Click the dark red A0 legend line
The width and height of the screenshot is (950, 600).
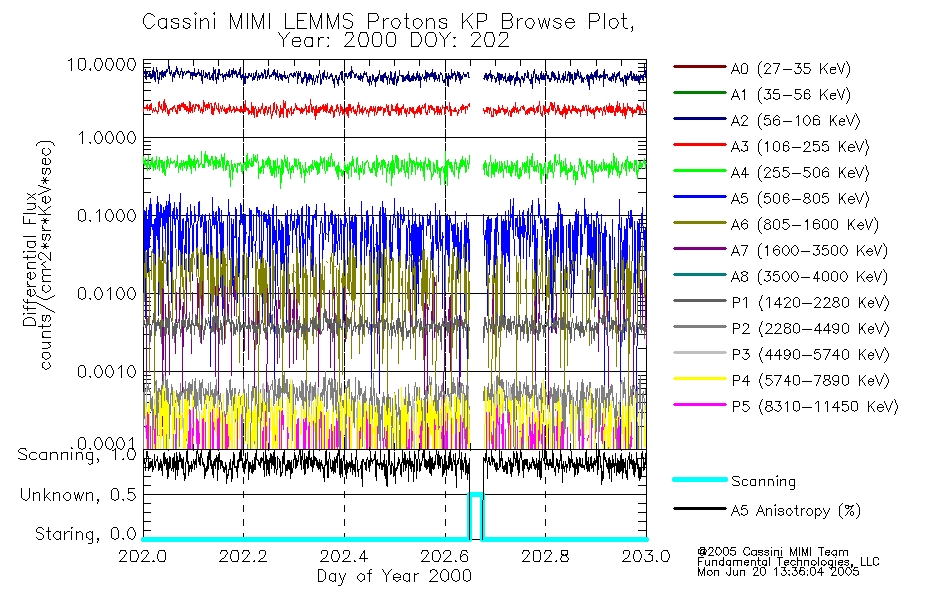click(699, 67)
